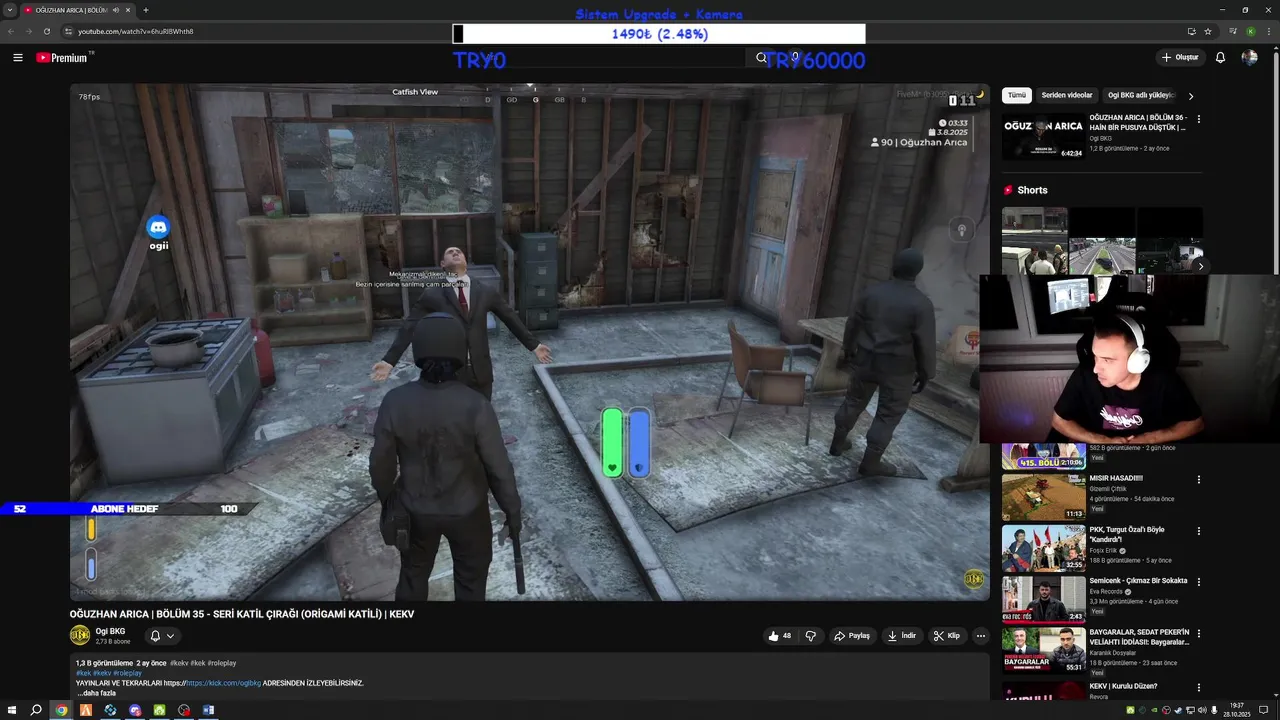The width and height of the screenshot is (1280, 720).
Task: Open the tab search dropdown arrow
Action: click(x=10, y=10)
